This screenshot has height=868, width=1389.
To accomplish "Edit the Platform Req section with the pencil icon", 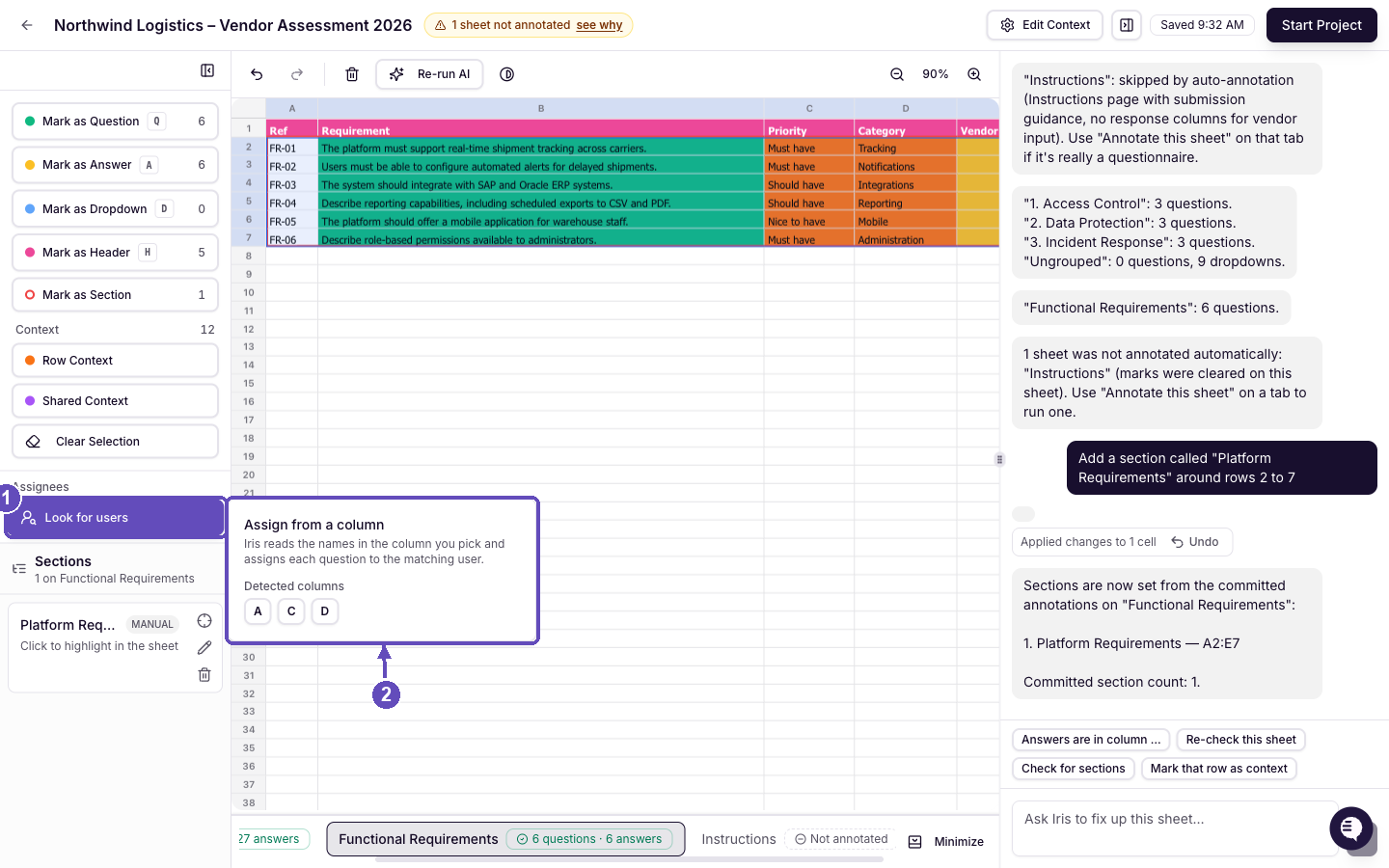I will [204, 648].
